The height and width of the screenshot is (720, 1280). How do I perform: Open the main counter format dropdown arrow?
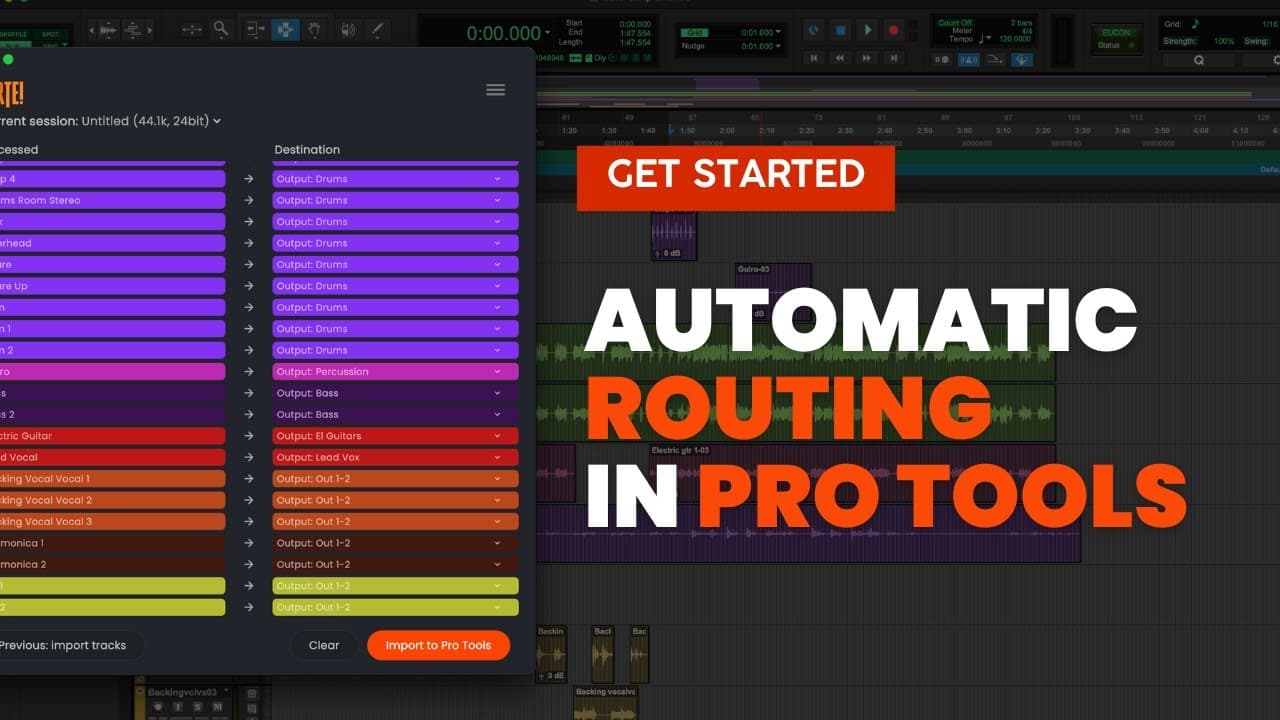[x=548, y=33]
